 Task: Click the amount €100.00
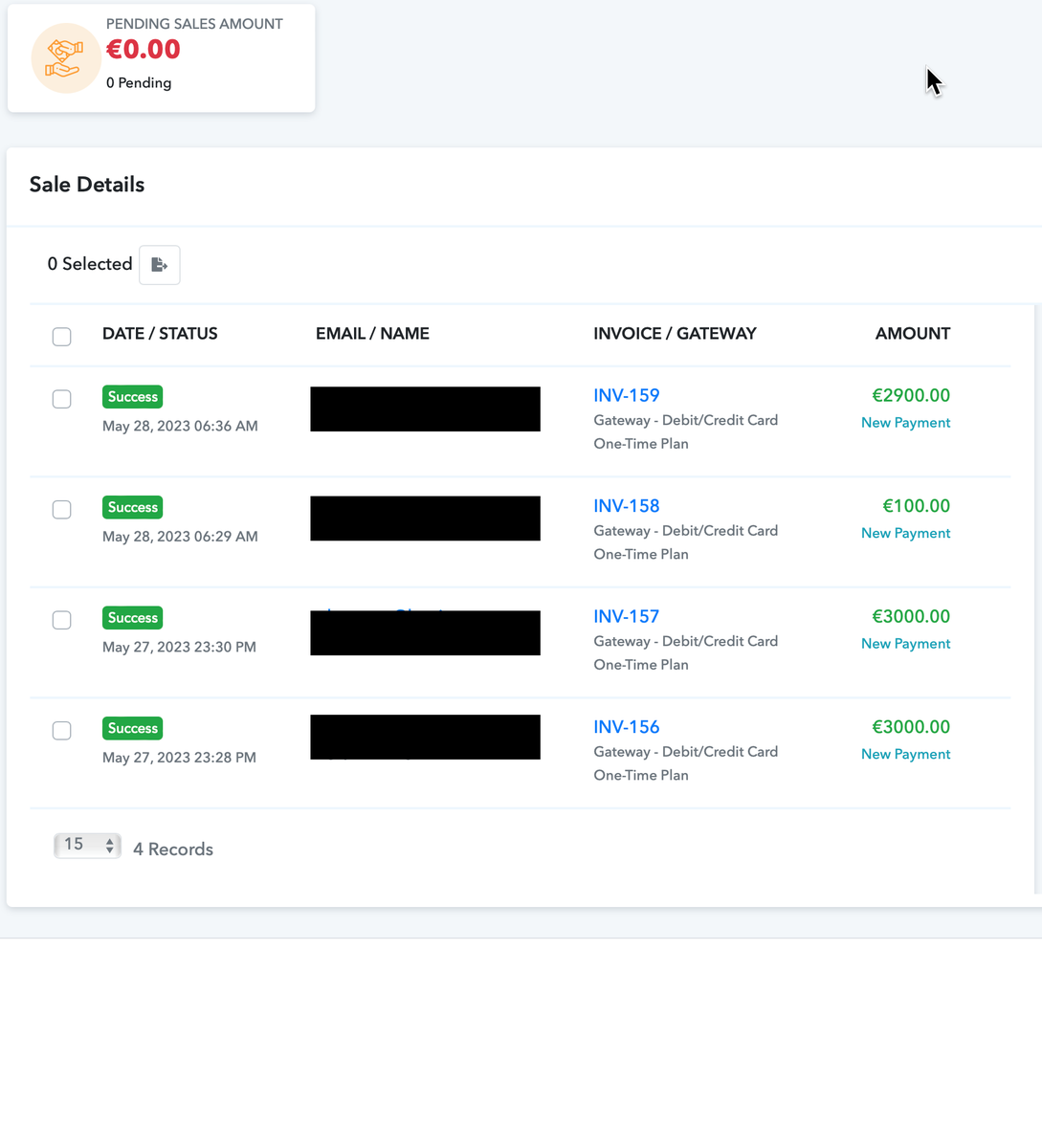pyautogui.click(x=916, y=506)
